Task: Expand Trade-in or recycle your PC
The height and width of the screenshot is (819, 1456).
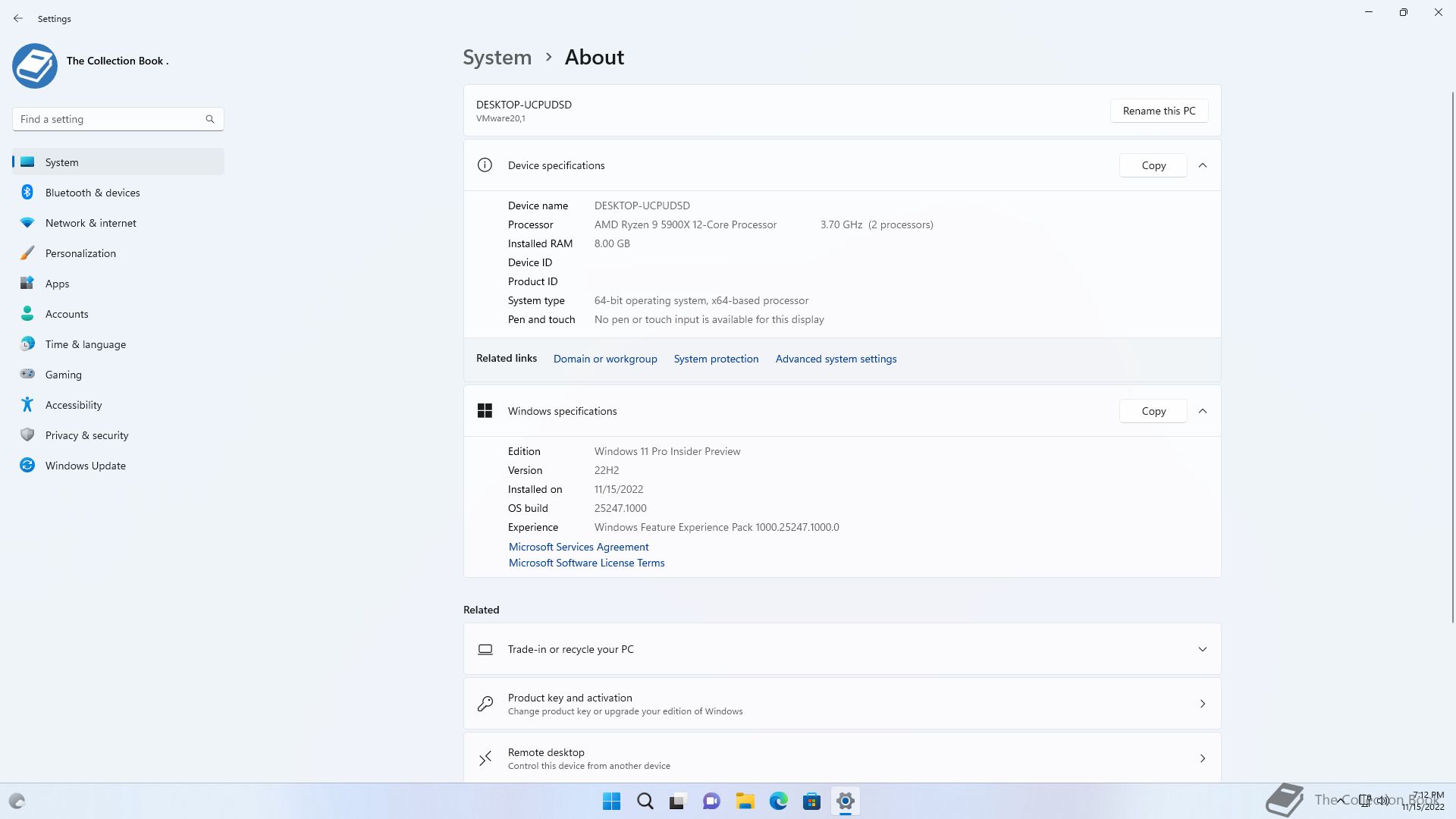Action: click(x=1203, y=649)
